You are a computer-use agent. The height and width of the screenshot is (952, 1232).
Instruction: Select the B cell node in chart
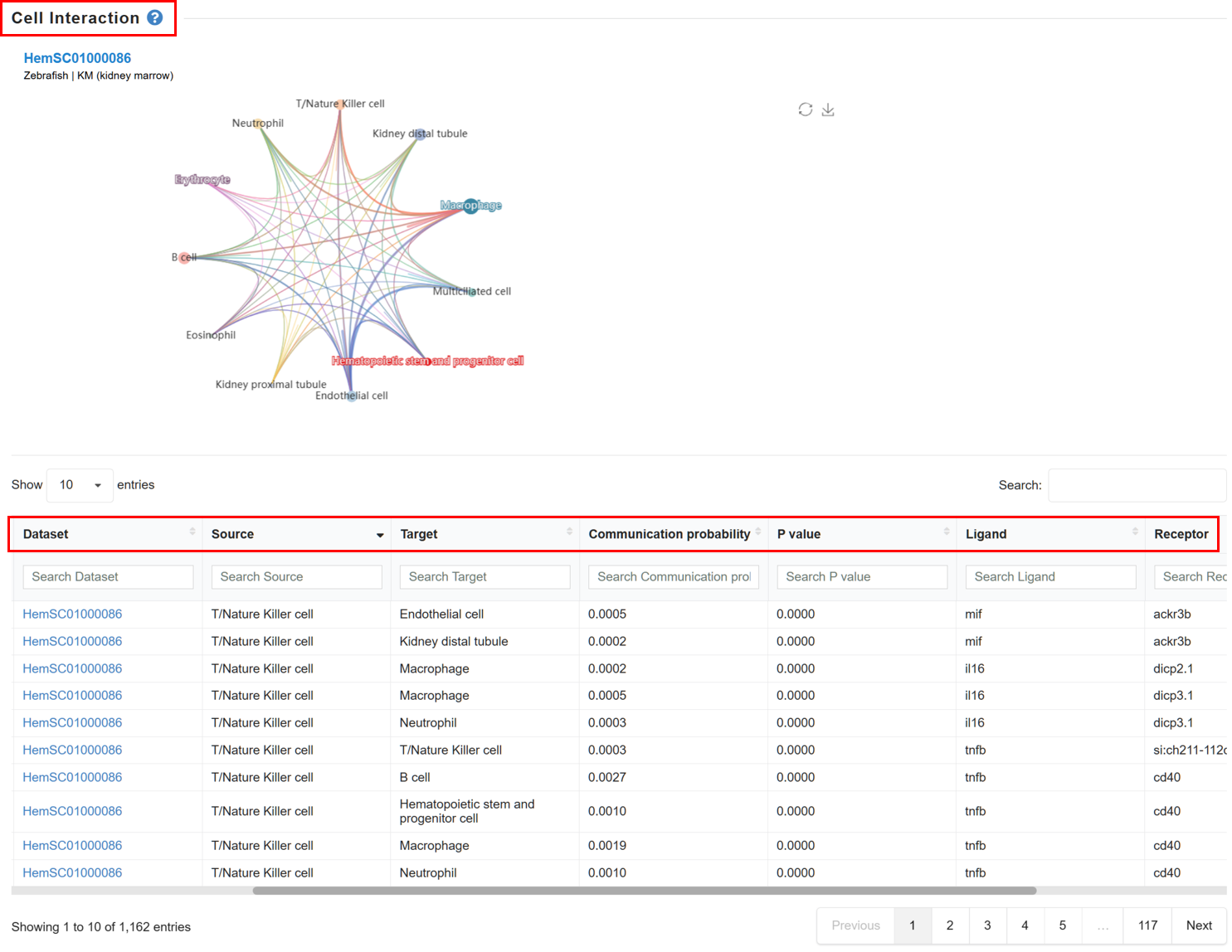tap(185, 258)
